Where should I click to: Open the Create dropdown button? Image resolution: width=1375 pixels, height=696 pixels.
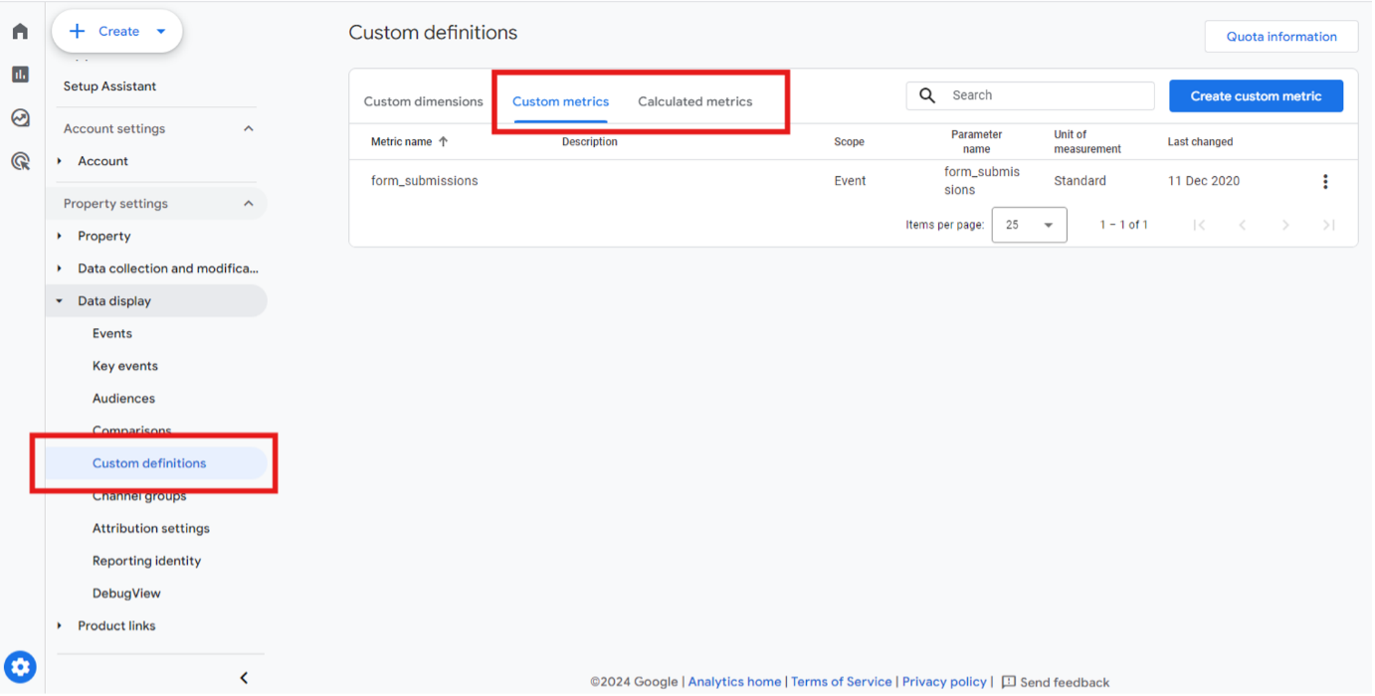pos(117,32)
